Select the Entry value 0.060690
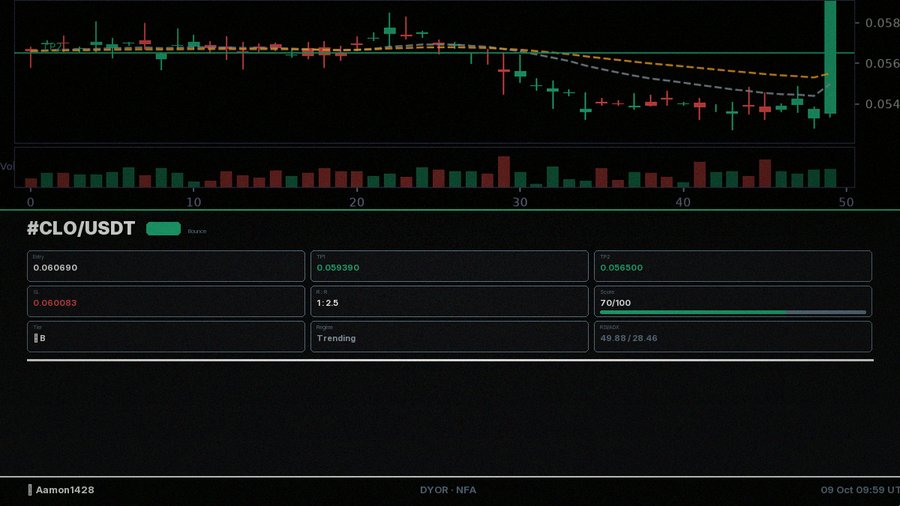900x506 pixels. point(55,267)
